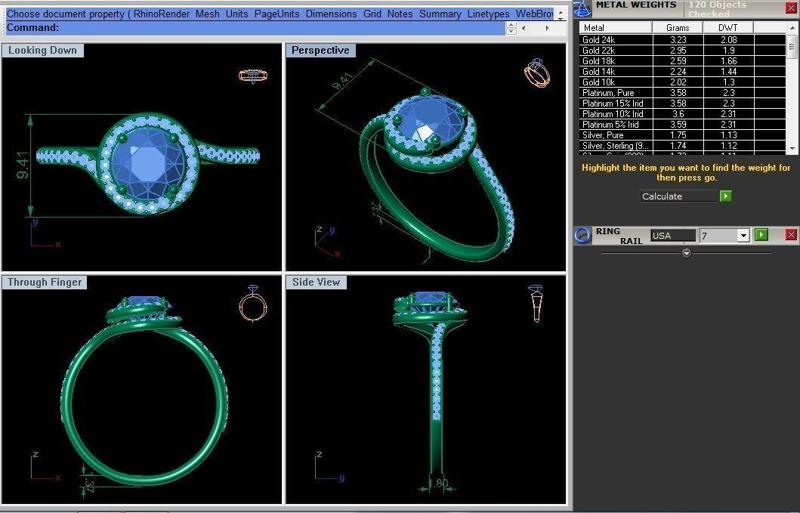
Task: Click the 2.08 DWT value cell
Action: [x=728, y=39]
